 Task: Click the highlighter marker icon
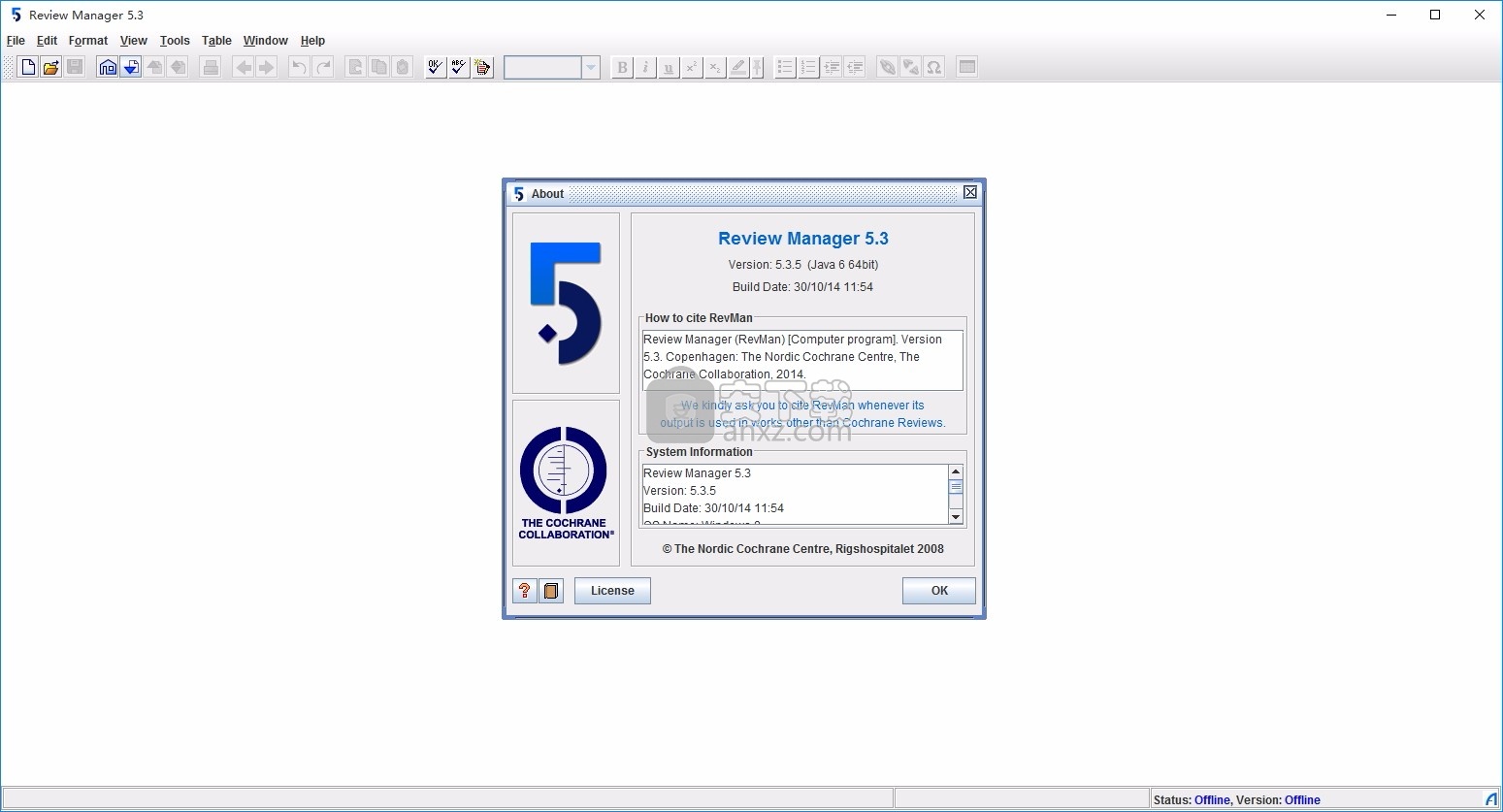point(738,67)
